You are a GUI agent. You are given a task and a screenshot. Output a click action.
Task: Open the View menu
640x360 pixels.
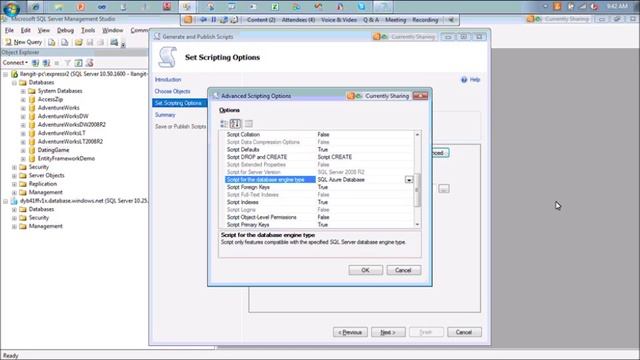tap(44, 30)
